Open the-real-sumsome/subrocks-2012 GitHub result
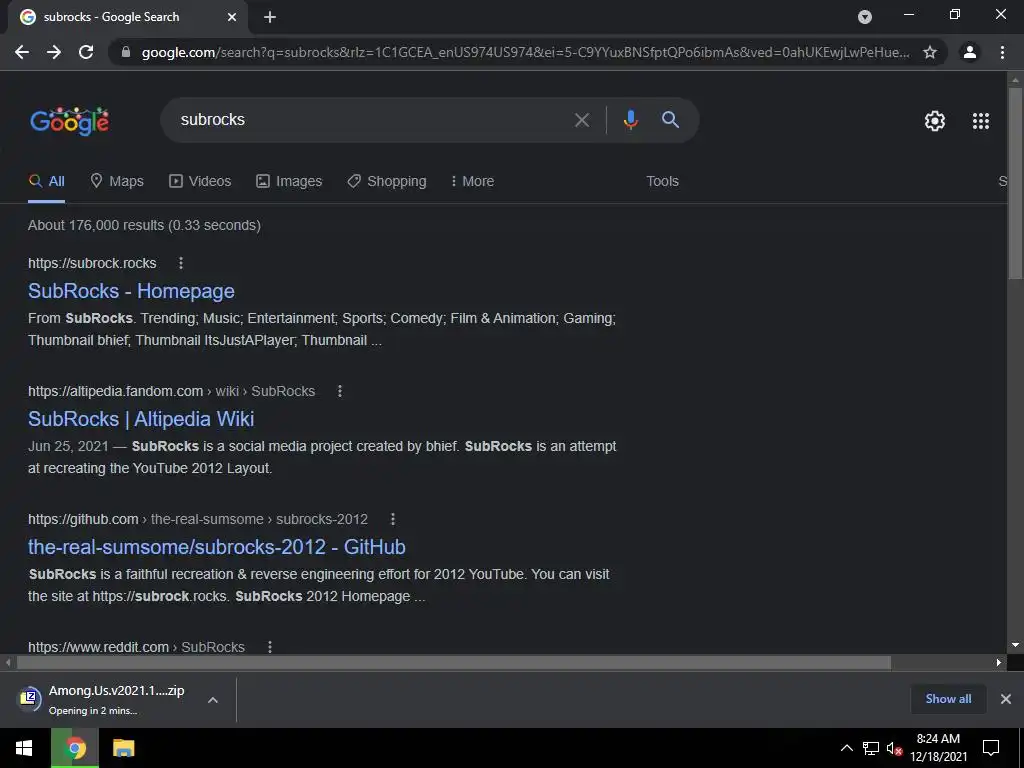Viewport: 1024px width, 768px height. point(217,547)
